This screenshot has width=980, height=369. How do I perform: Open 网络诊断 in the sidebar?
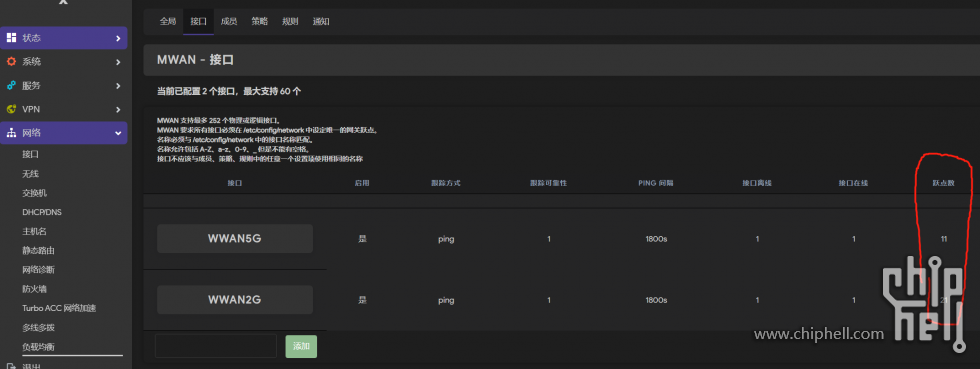coord(39,270)
